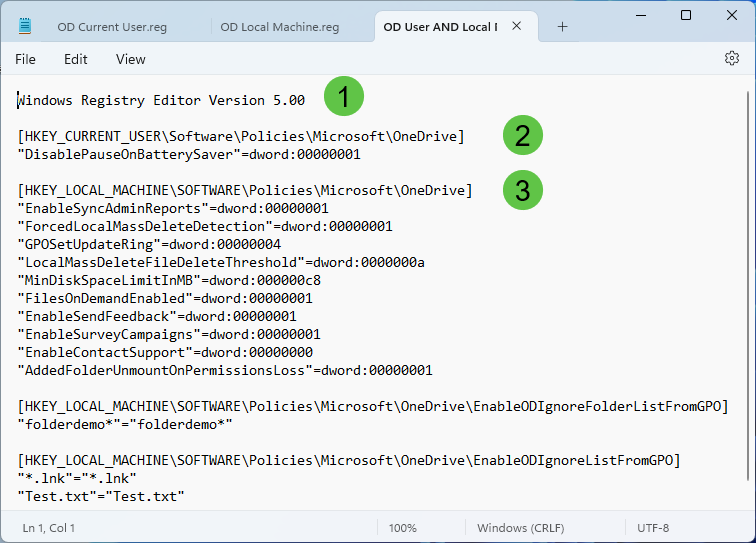Place cursor on the DisablePauseOnBatterySaver line

click(189, 155)
